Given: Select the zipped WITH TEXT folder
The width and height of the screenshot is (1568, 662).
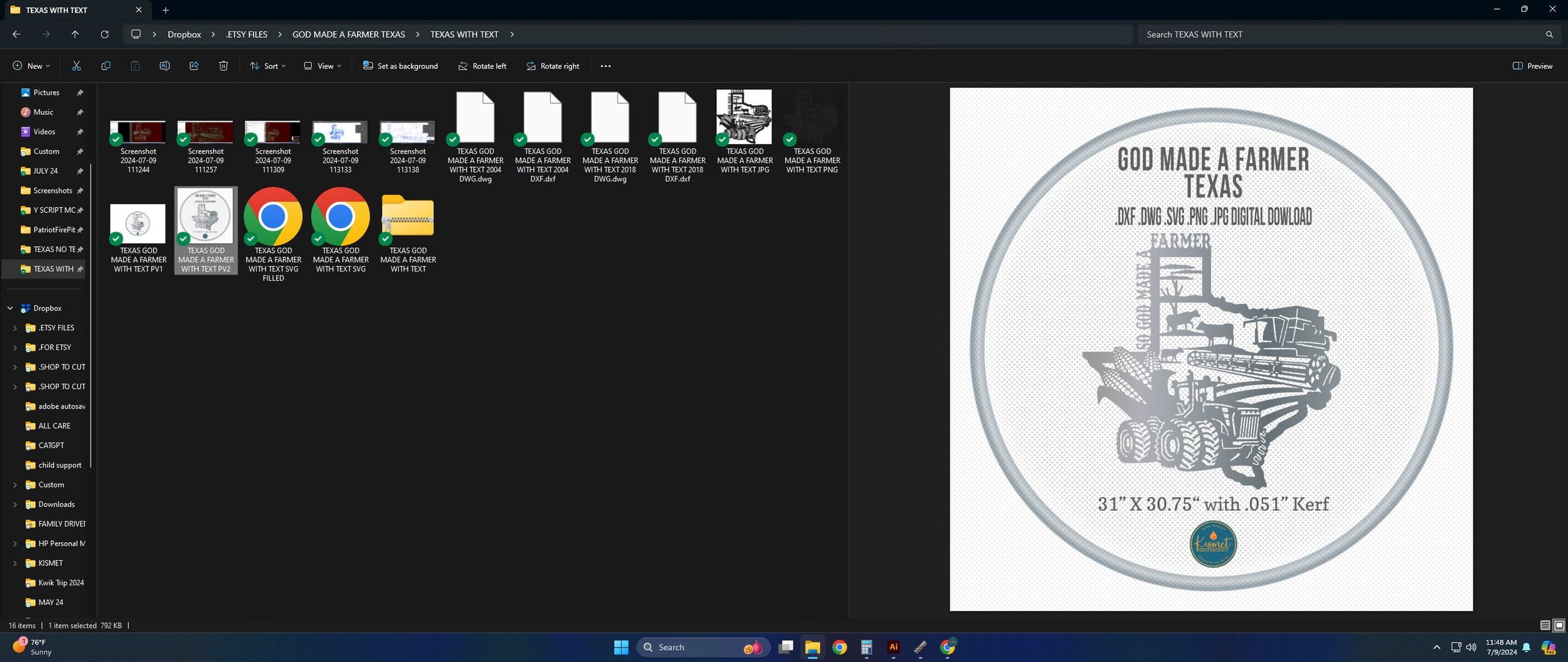Looking at the screenshot, I should (408, 232).
